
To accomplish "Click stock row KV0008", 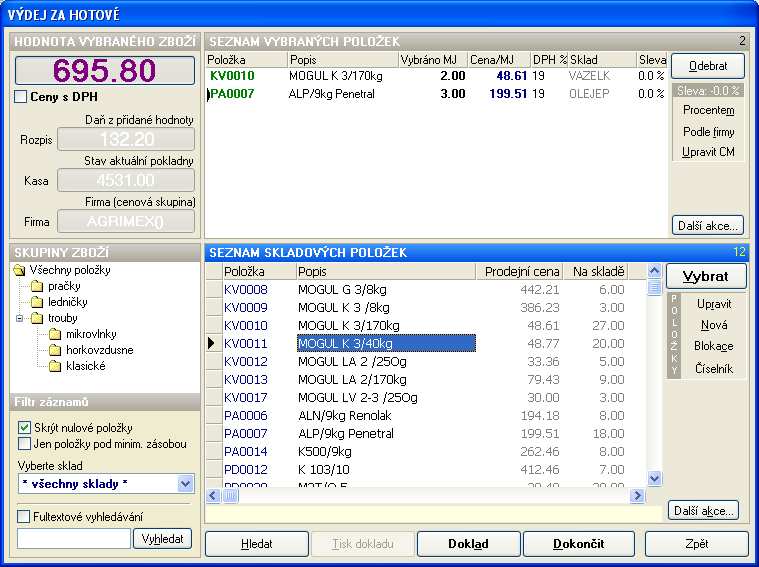I will click(x=426, y=290).
